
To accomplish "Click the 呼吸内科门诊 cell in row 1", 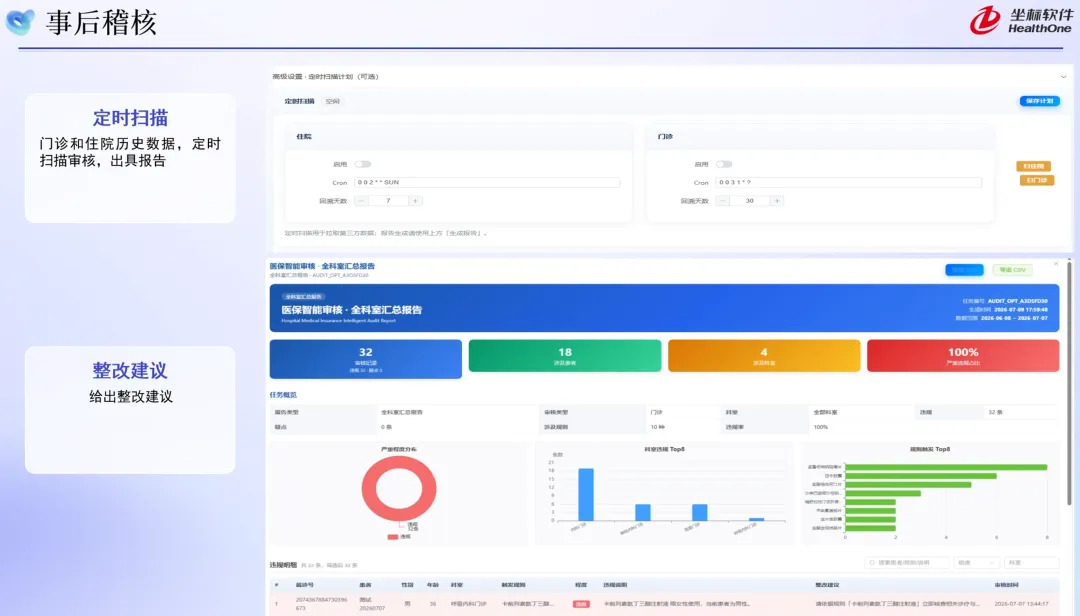I will click(x=468, y=604).
